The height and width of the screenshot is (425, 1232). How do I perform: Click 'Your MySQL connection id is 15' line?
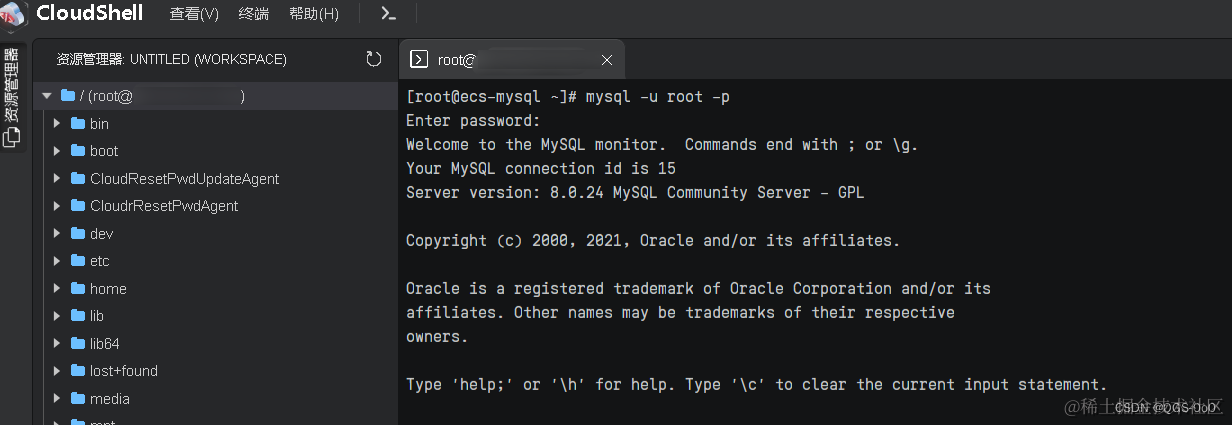tap(541, 169)
